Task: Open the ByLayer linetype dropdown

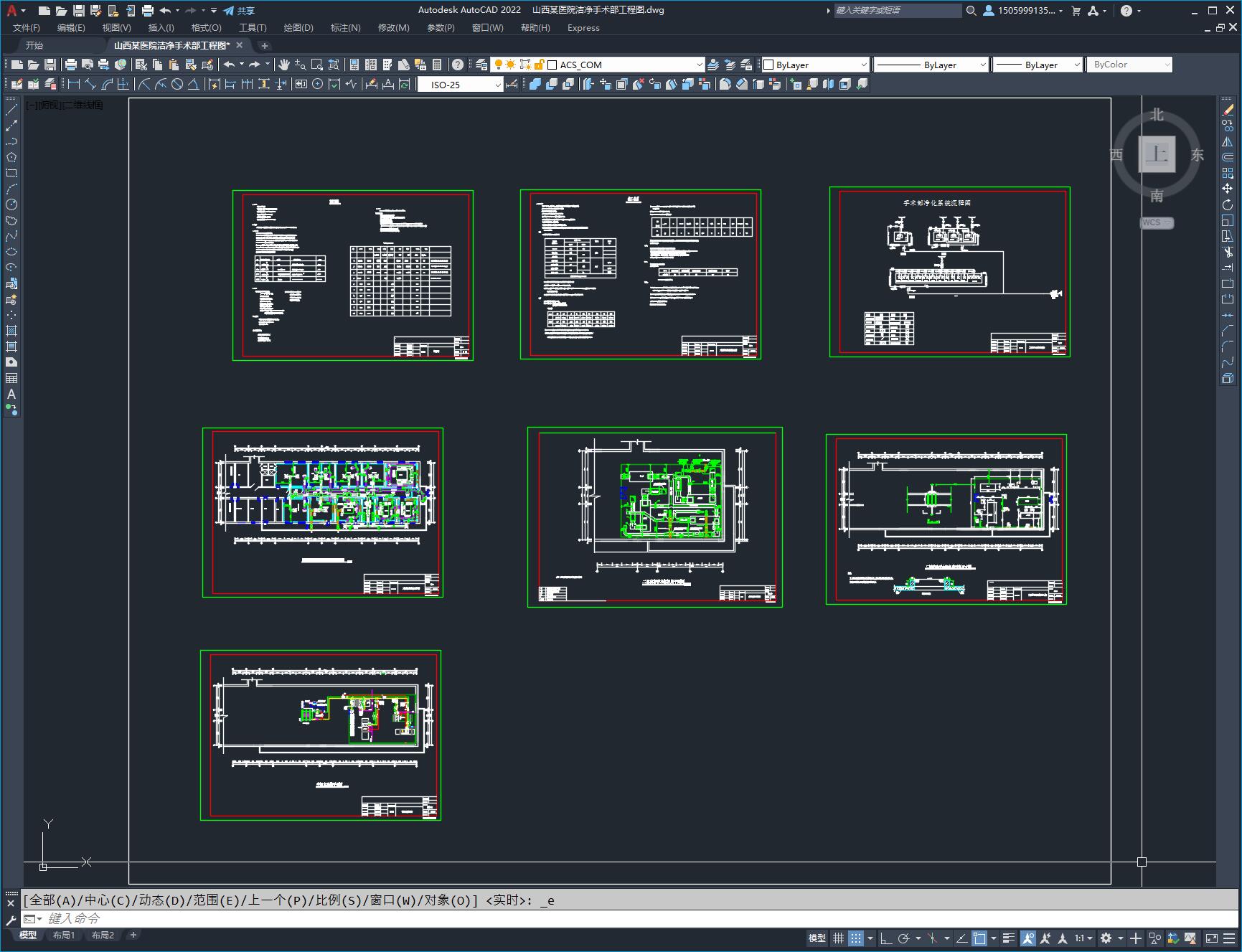Action: pos(931,65)
